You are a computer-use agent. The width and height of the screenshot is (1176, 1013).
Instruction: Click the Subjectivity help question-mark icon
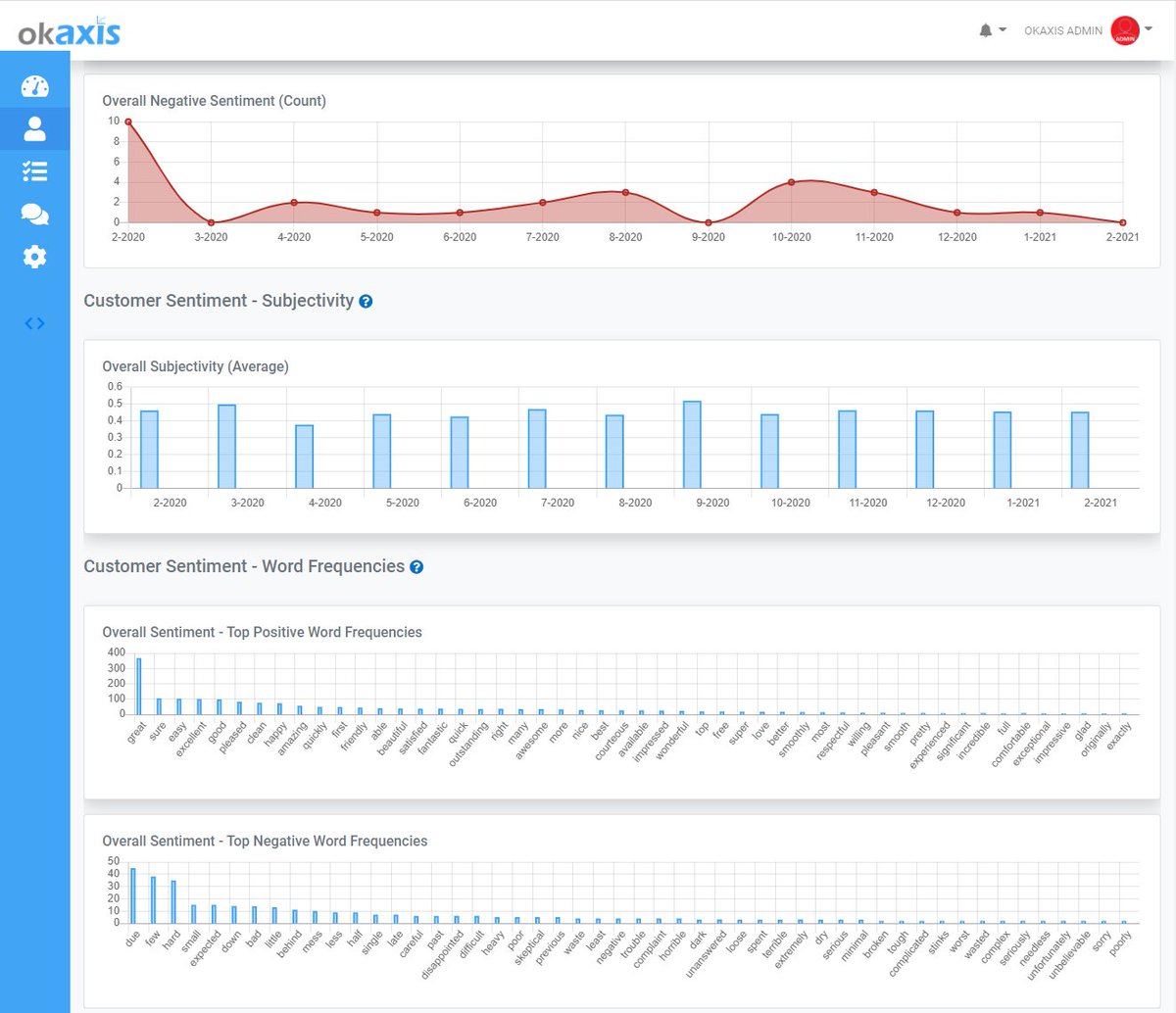click(366, 302)
